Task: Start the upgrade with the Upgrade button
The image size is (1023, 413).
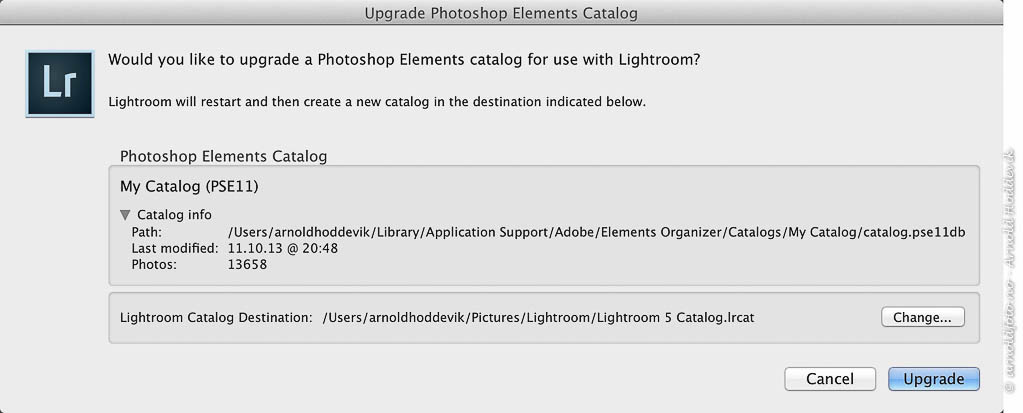Action: pyautogui.click(x=934, y=379)
